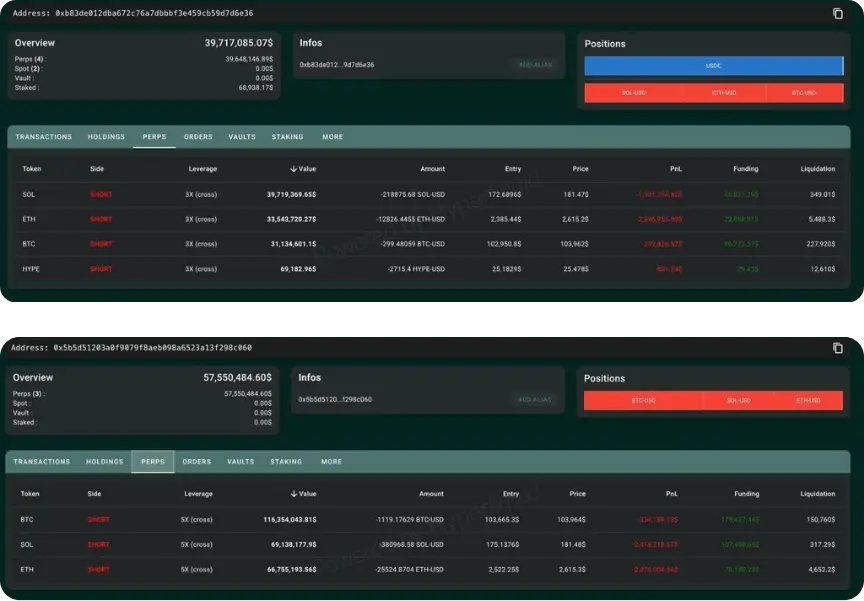Click Liquidation column header in lower table
This screenshot has height=601, width=864.
817,494
